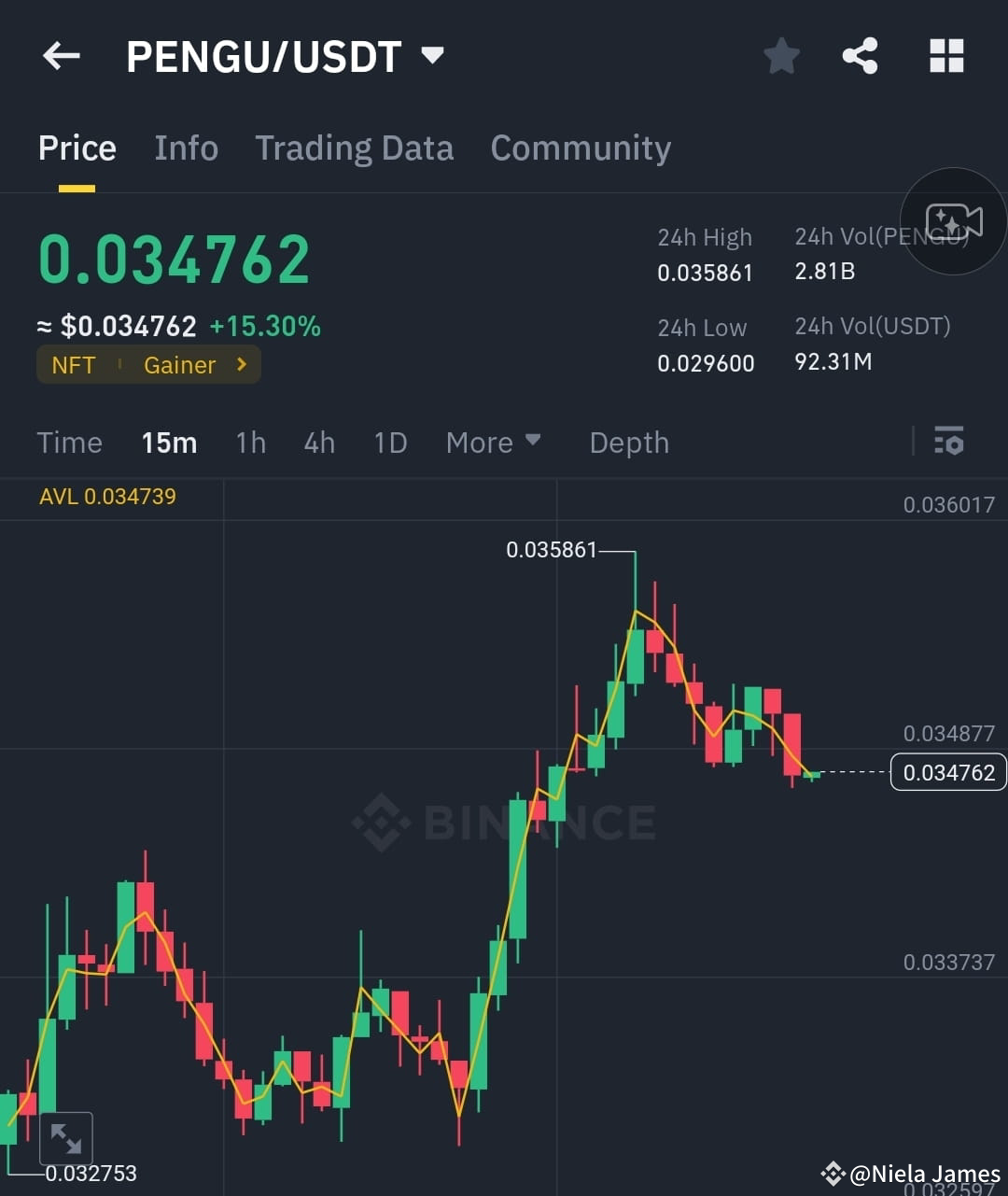The width and height of the screenshot is (1008, 1196).
Task: Switch chart interval to 1D
Action: pyautogui.click(x=390, y=443)
